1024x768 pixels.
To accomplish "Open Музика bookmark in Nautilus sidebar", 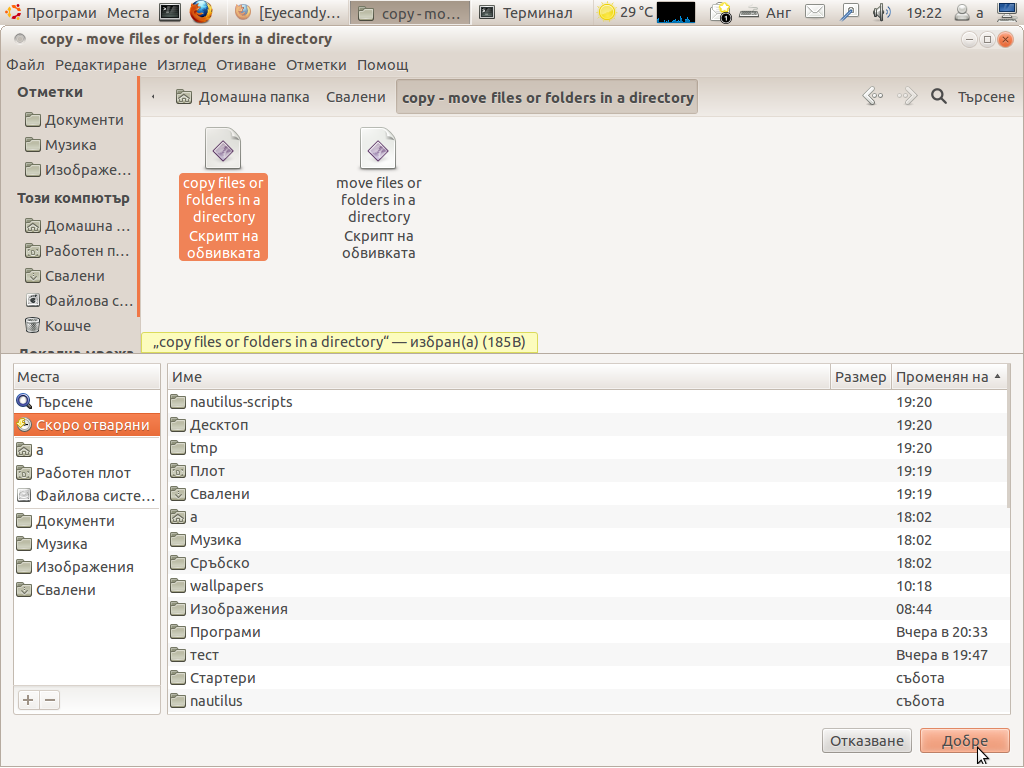I will [60, 144].
